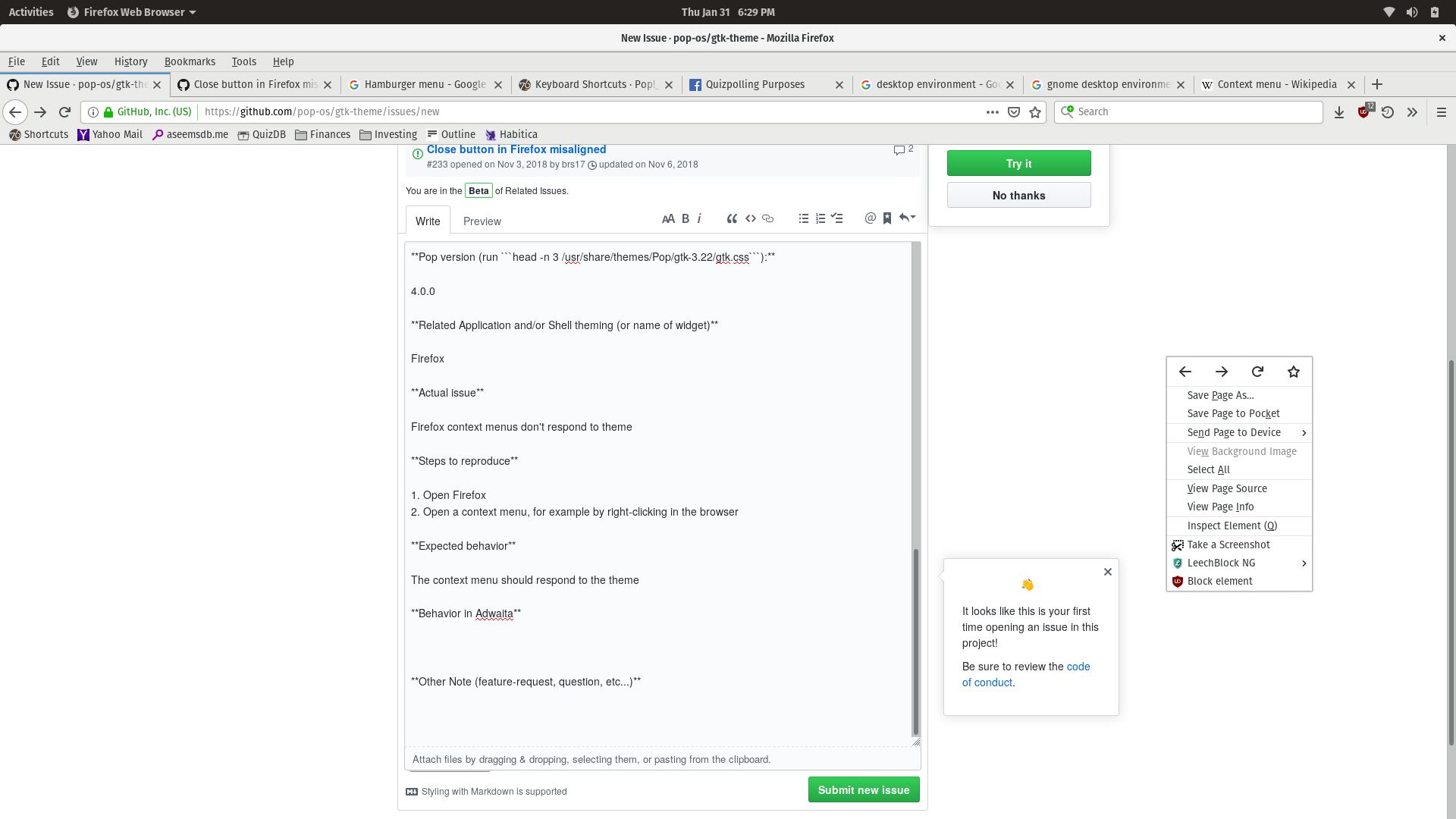Open saved replies via the bookmark icon
Viewport: 1456px width, 819px height.
(x=887, y=218)
